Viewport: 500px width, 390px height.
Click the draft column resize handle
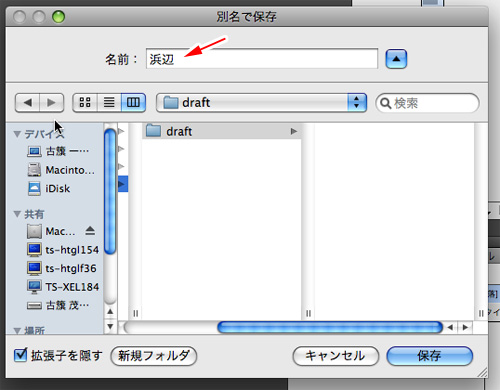coord(308,313)
